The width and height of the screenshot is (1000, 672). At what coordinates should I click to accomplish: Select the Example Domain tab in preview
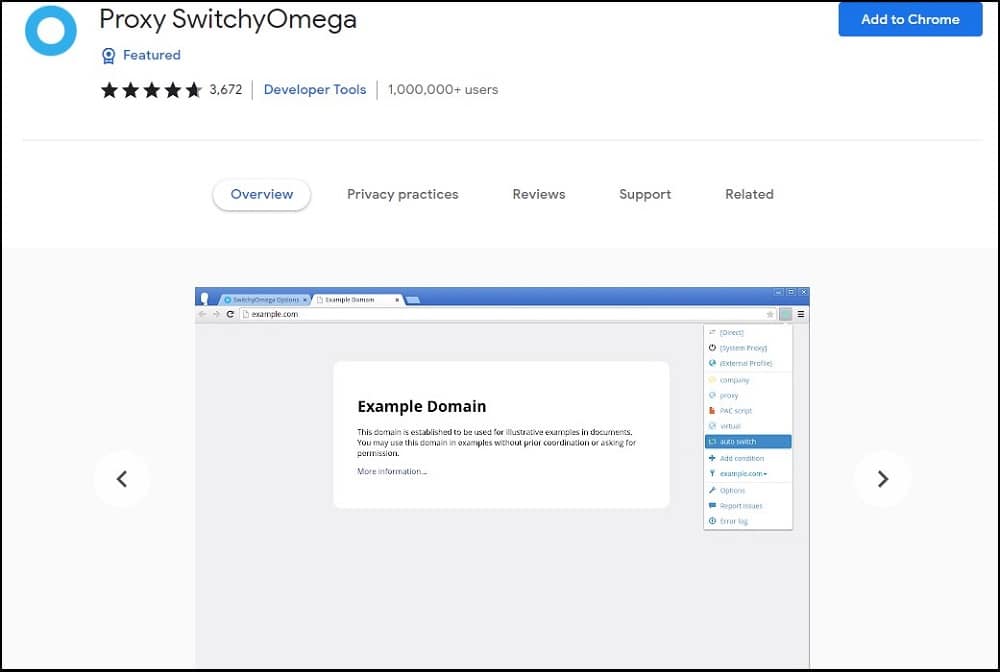(357, 300)
